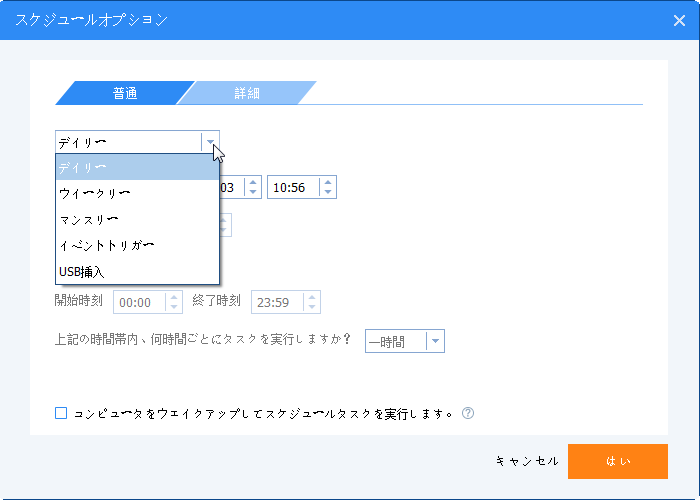This screenshot has height=500, width=700.
Task: Select ウィークリー in the dropdown list
Action: pyautogui.click(x=137, y=193)
